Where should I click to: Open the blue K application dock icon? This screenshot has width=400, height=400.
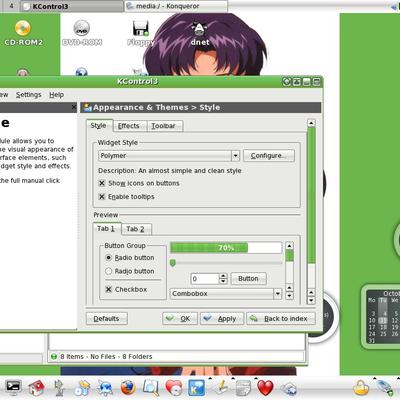196,388
